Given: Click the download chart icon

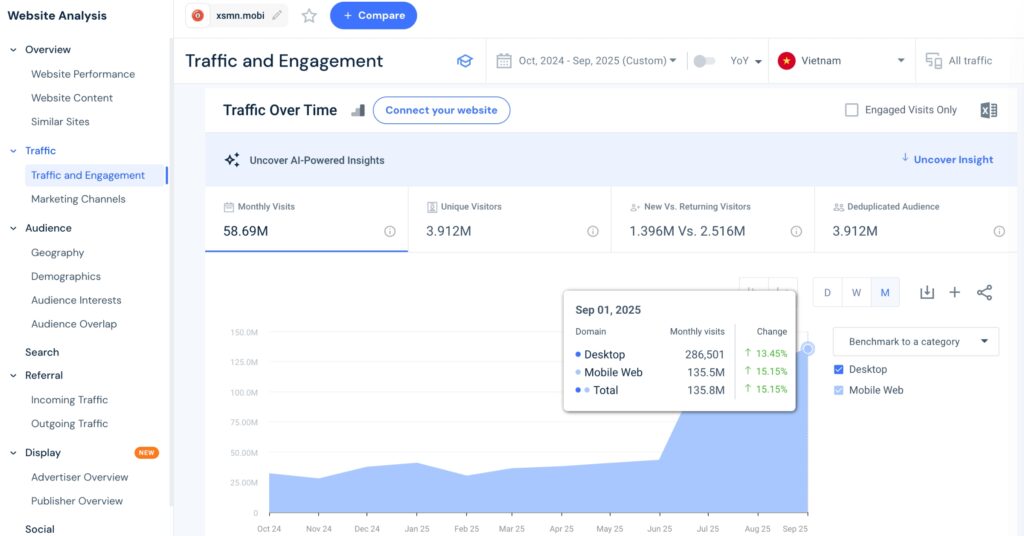Looking at the screenshot, I should click(927, 292).
